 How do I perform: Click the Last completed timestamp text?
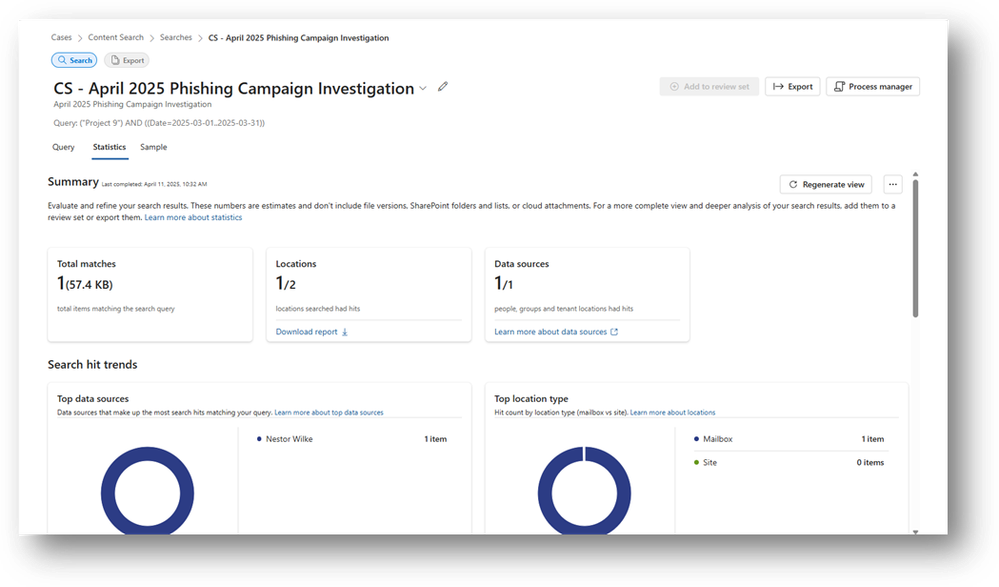coord(154,184)
